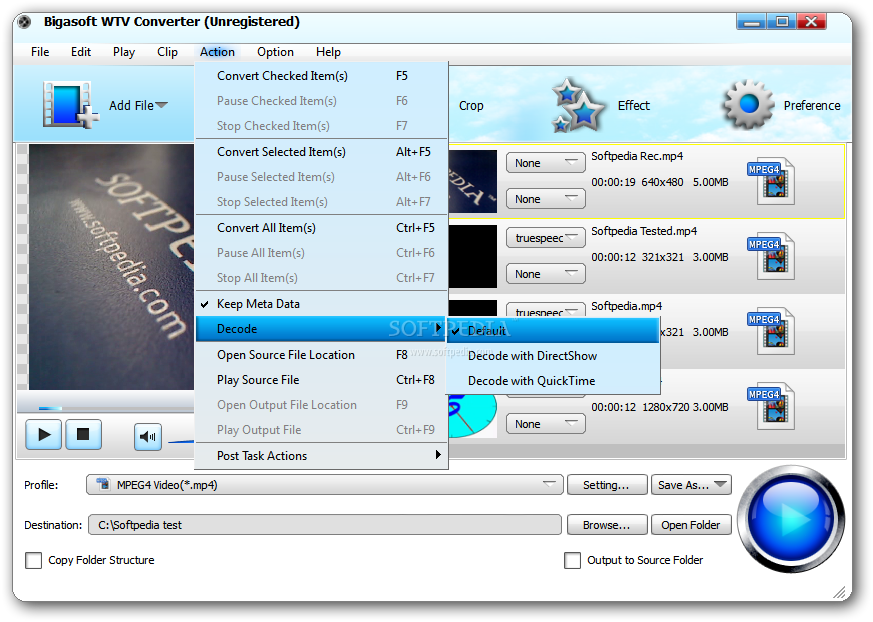Screen dimensions: 873x622
Task: Open None dropdown of the 1280x720 item
Action: point(546,424)
